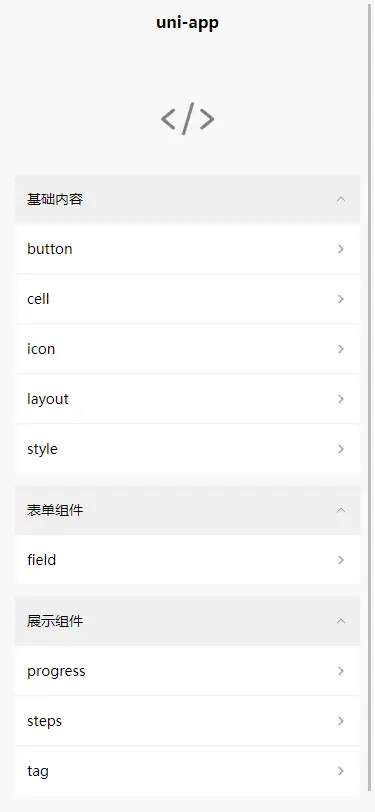Click the code brackets logo icon
Viewport: 375px width, 812px height.
(188, 119)
